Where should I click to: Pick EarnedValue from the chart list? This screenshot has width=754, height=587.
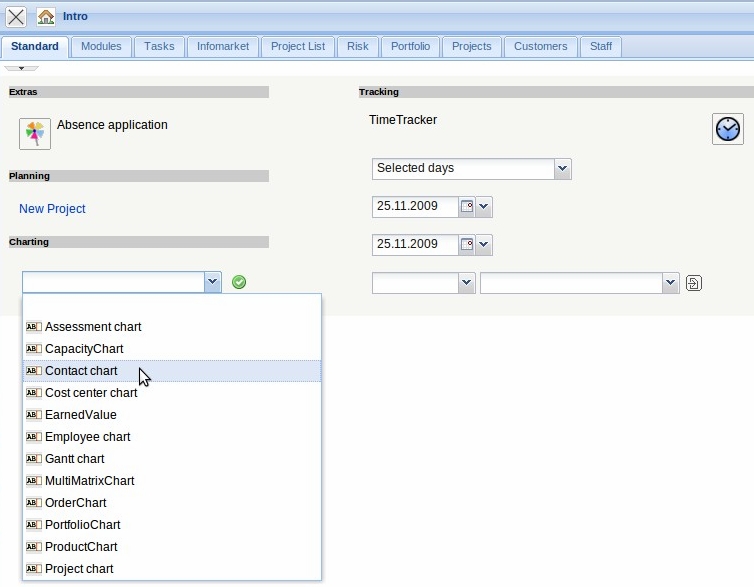(x=81, y=415)
